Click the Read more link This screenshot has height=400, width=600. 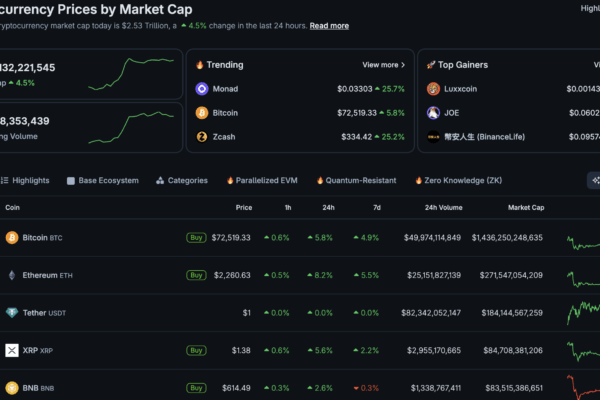click(329, 25)
